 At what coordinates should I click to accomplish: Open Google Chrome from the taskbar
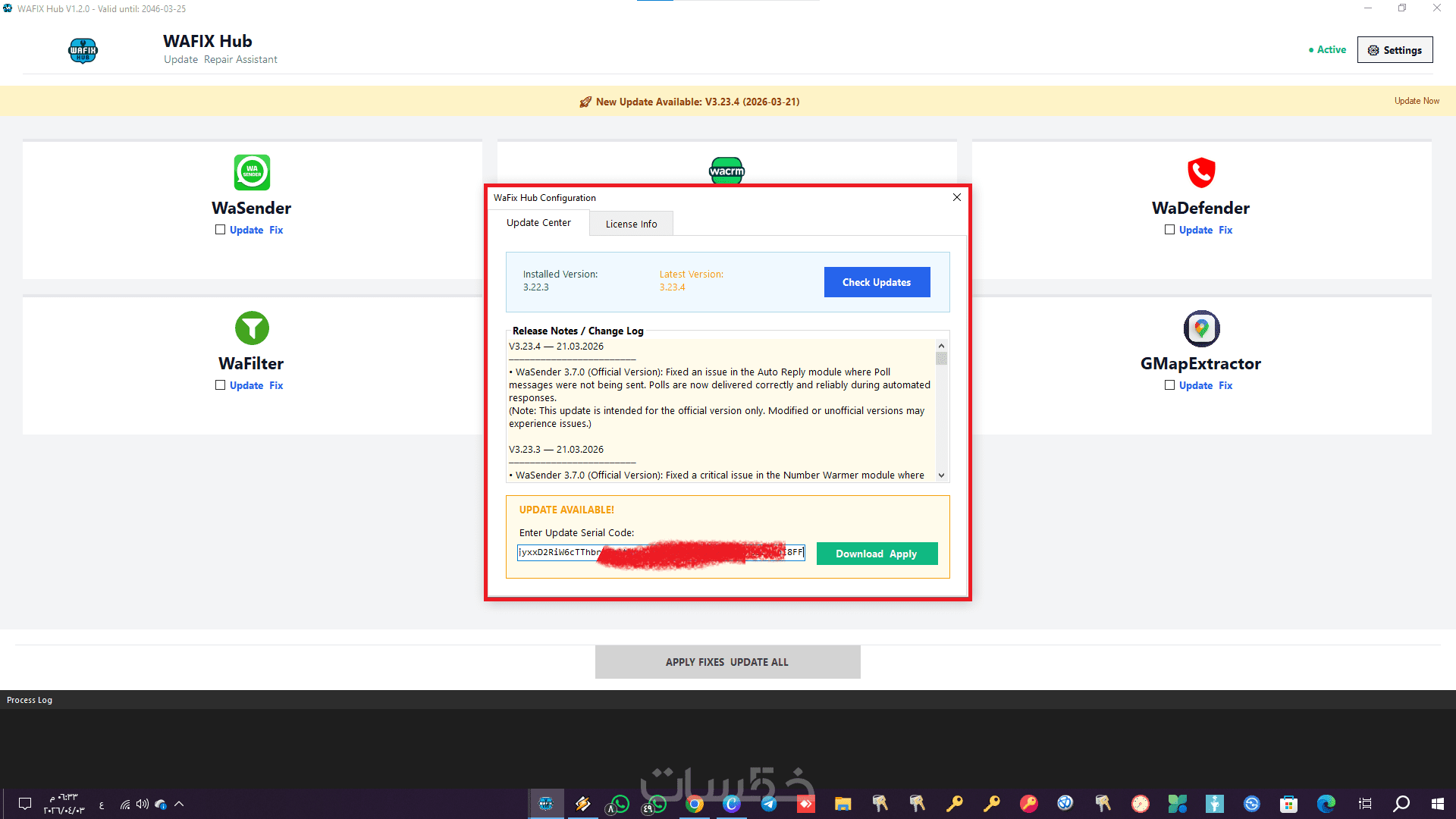(x=694, y=804)
